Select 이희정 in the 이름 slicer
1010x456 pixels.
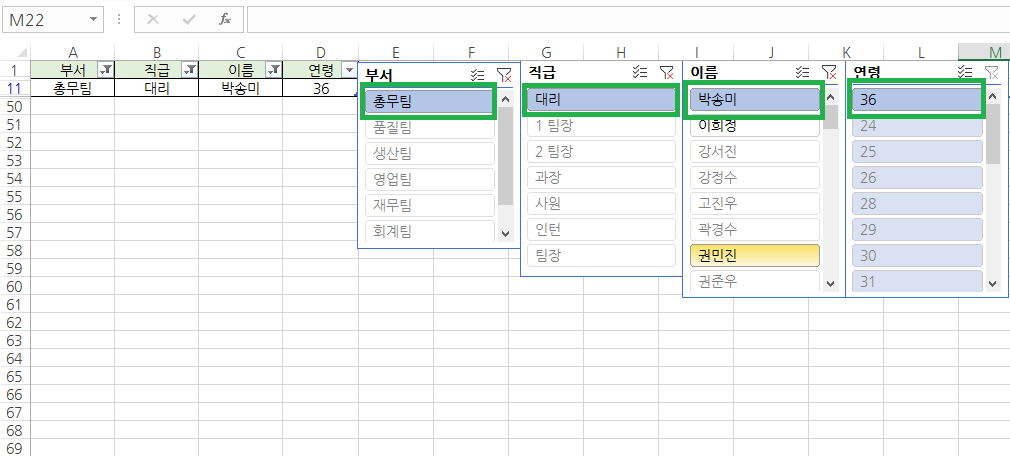pos(755,126)
